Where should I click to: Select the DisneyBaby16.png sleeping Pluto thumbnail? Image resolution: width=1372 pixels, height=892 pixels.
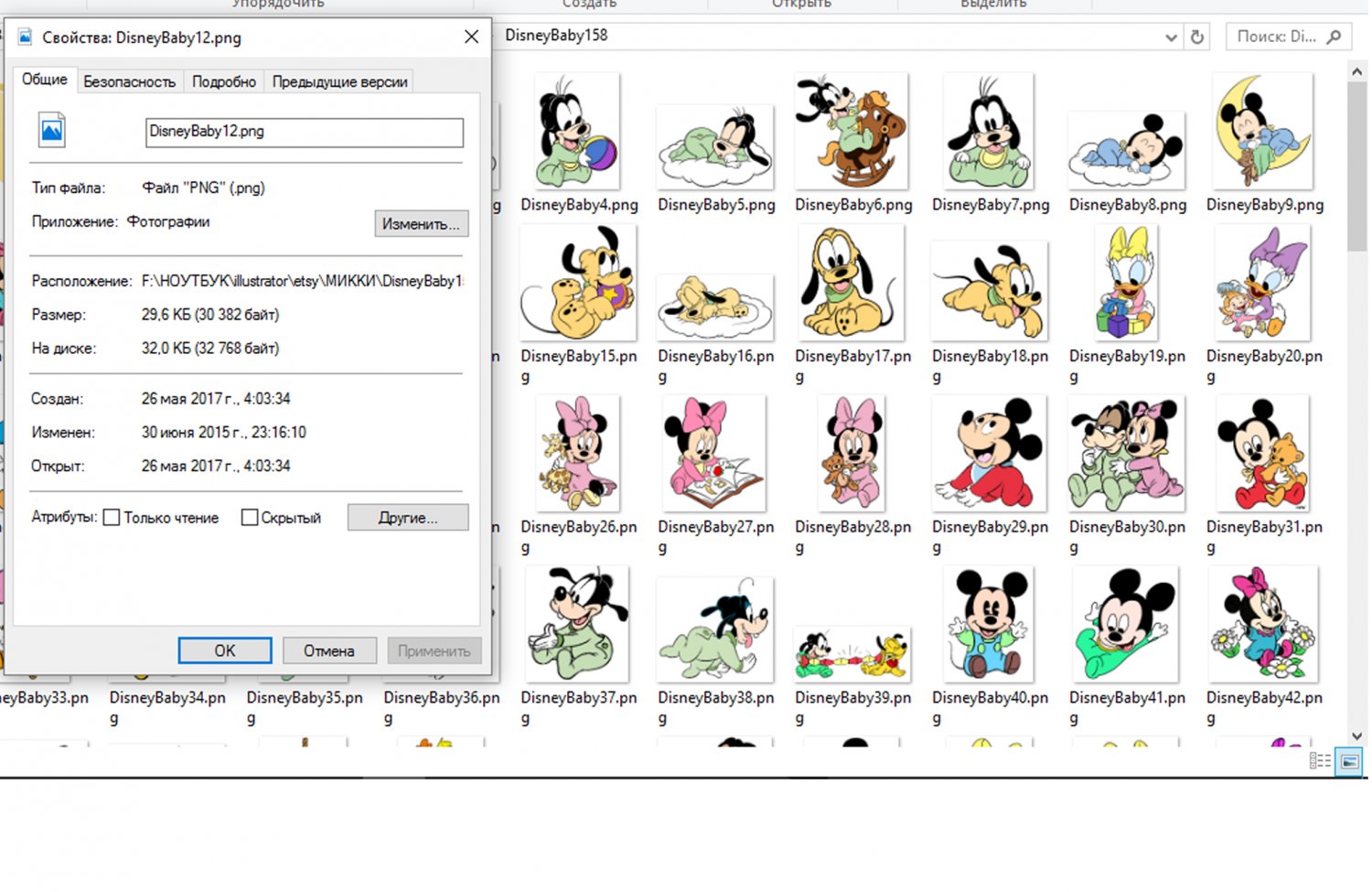tap(715, 307)
